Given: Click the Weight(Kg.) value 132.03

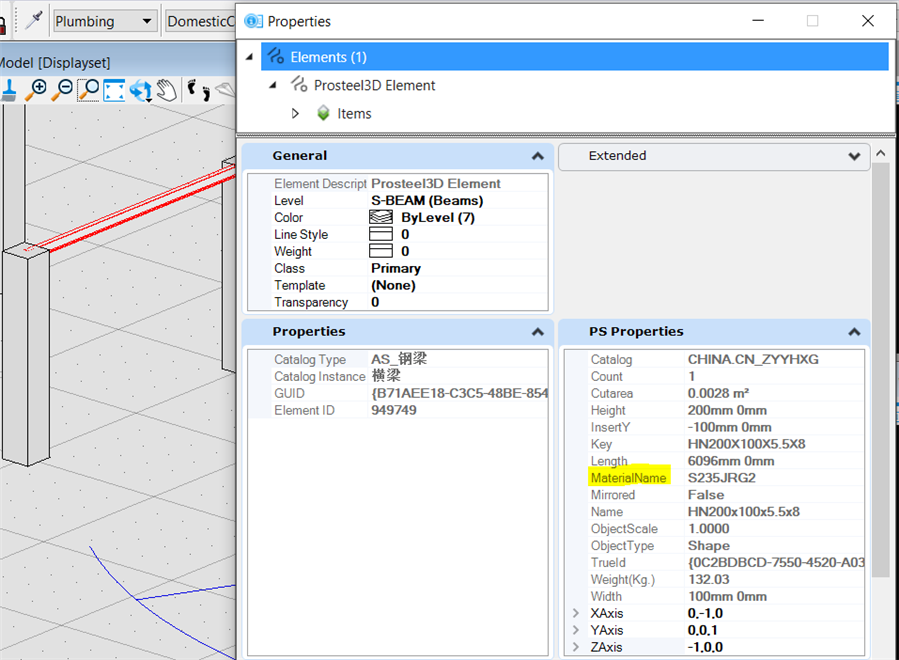Looking at the screenshot, I should pyautogui.click(x=709, y=579).
